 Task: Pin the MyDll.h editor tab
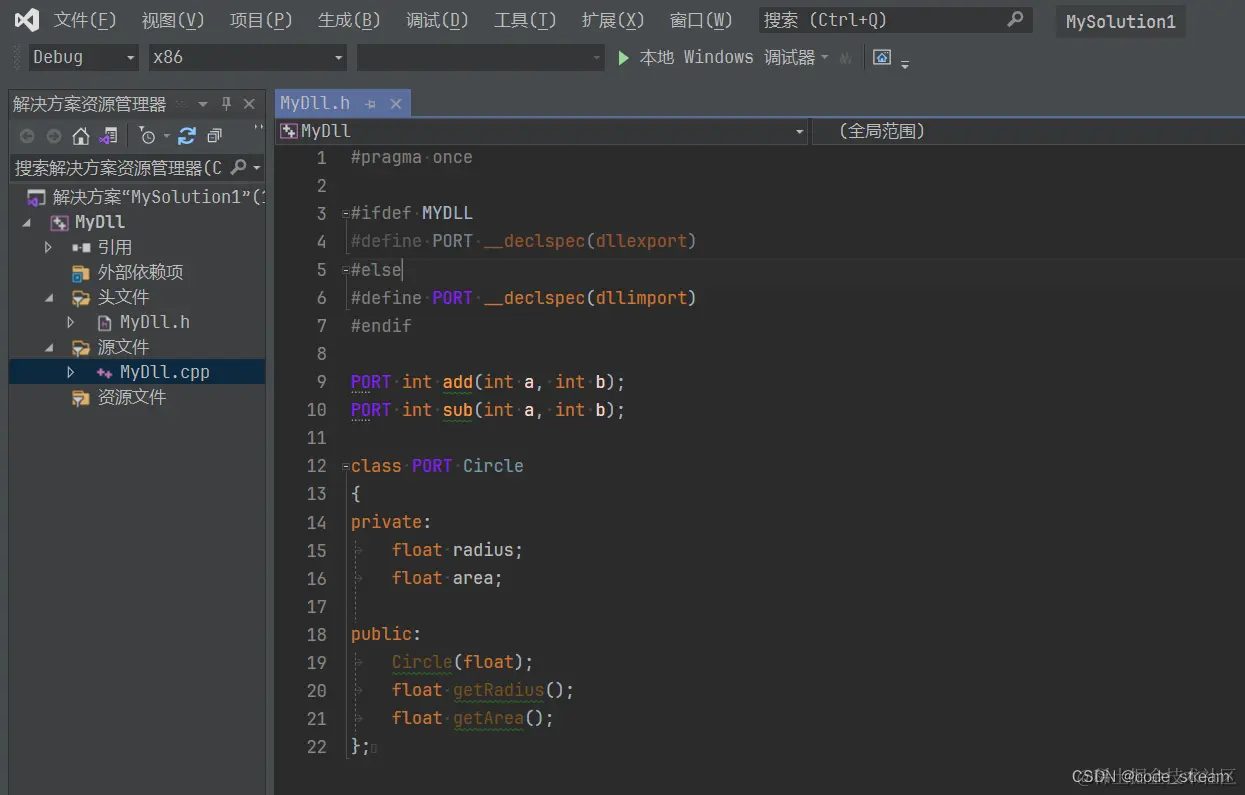coord(371,104)
